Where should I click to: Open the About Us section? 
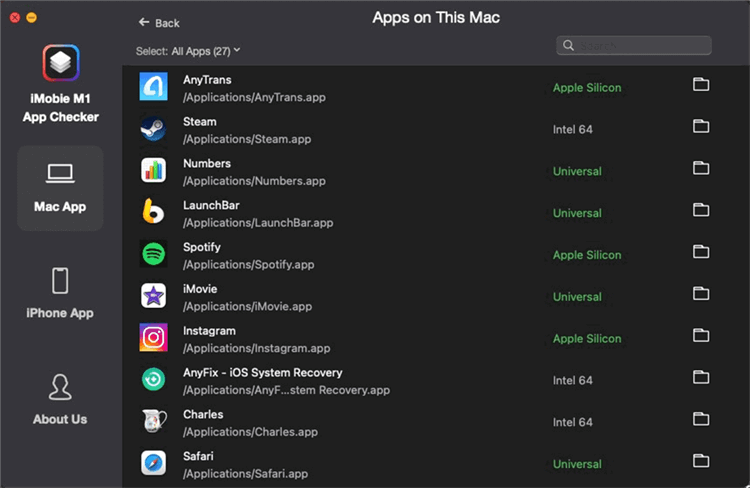tap(60, 400)
